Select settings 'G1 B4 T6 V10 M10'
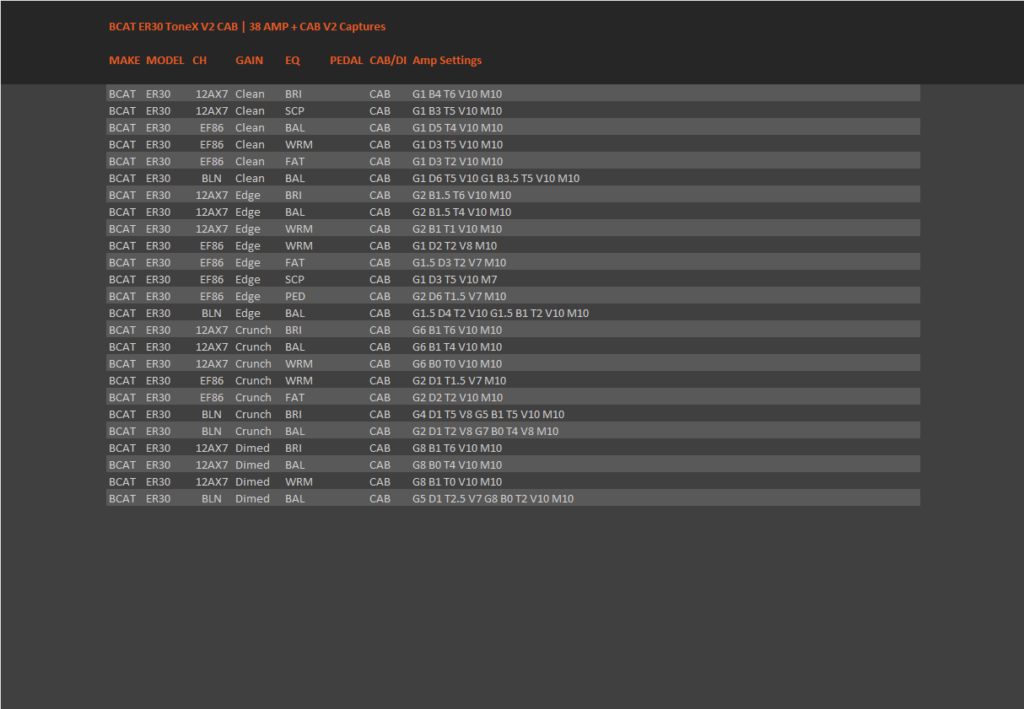Viewport: 1024px width, 709px height. (456, 94)
